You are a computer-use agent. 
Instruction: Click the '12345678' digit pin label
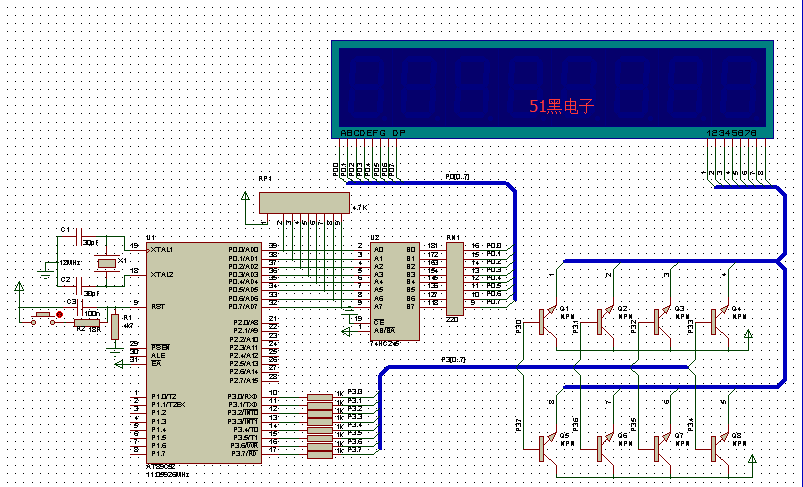click(x=731, y=133)
